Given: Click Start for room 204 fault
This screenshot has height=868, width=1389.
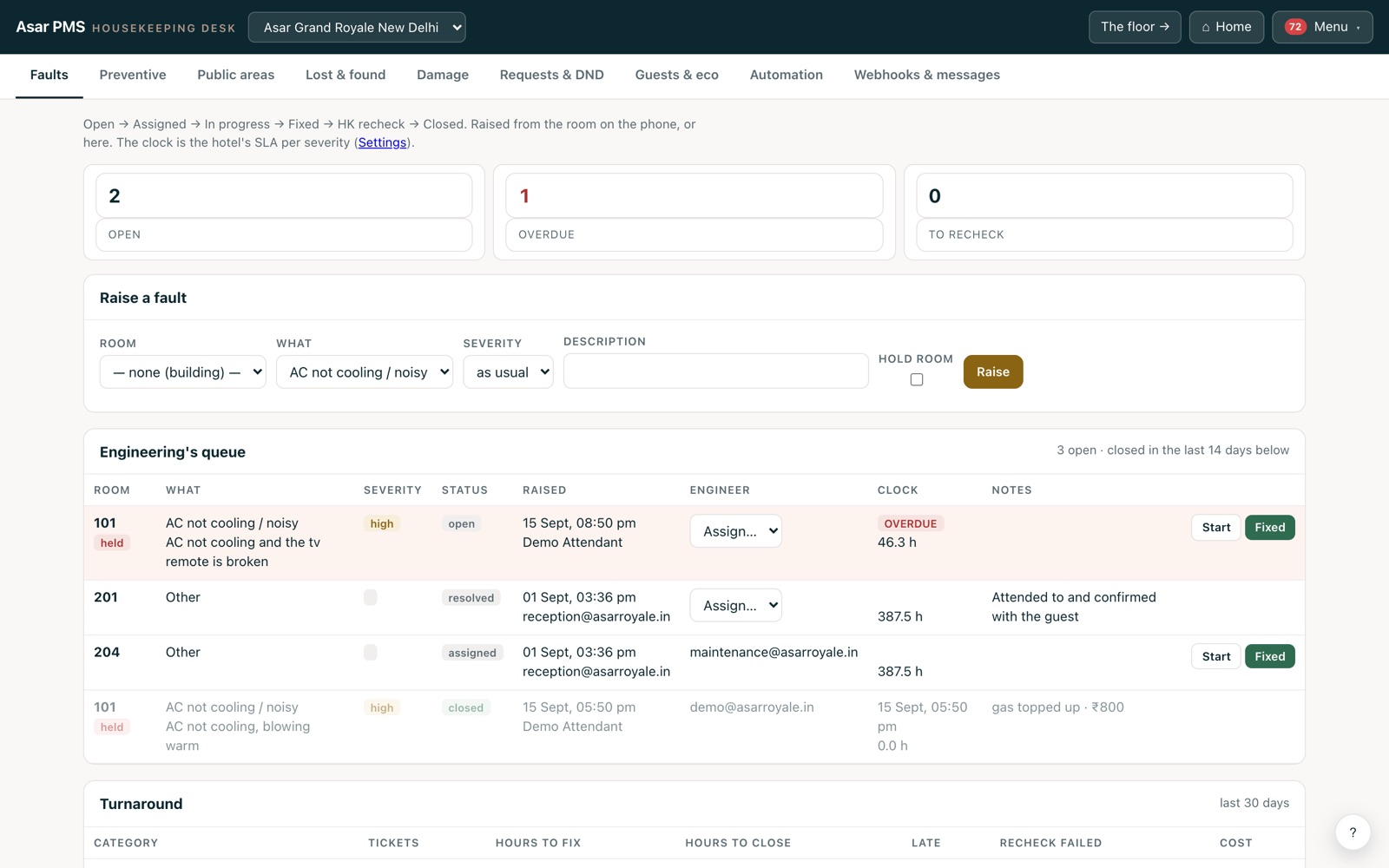Looking at the screenshot, I should 1215,656.
